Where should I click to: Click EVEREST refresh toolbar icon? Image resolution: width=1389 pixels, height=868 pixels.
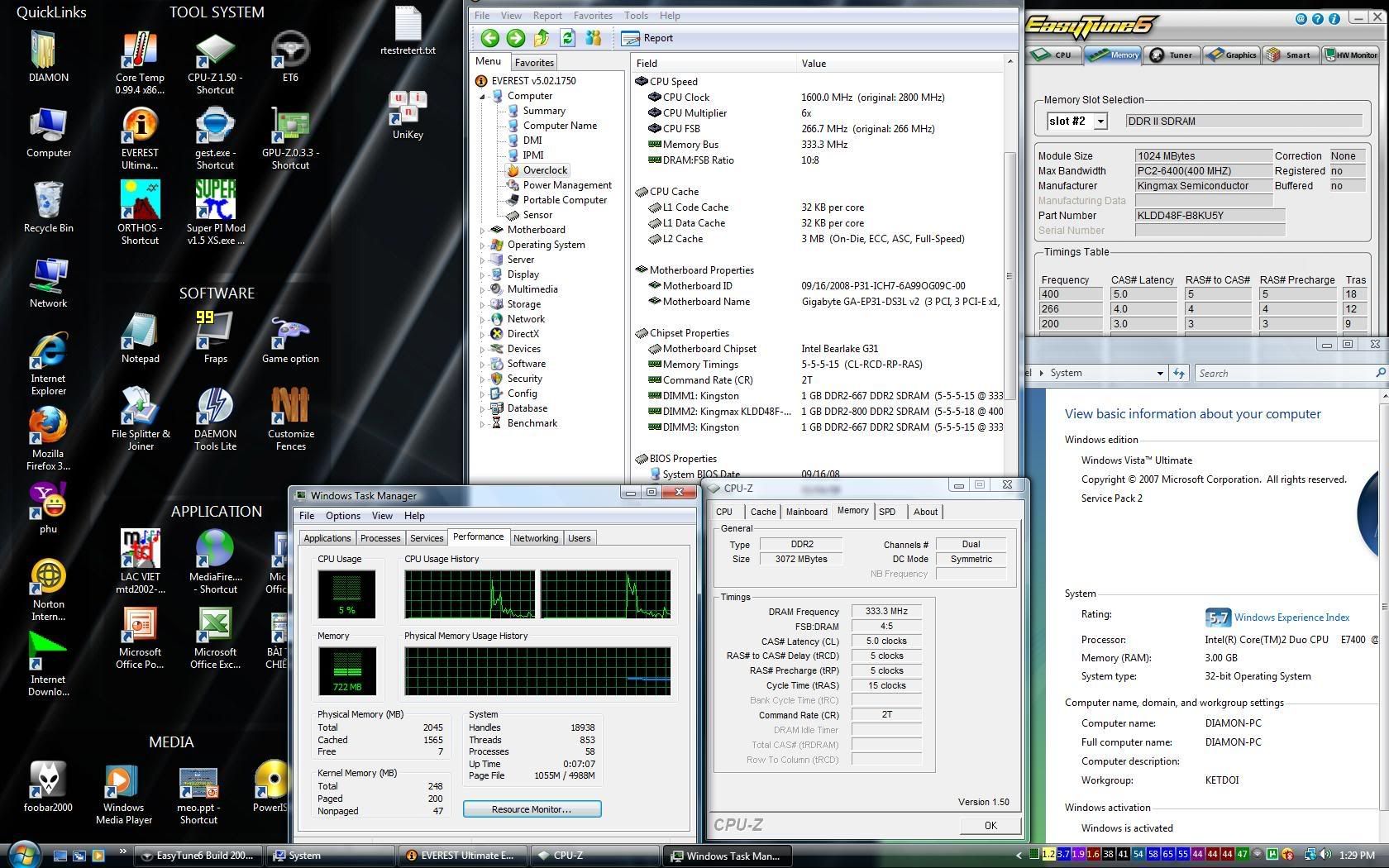click(567, 37)
